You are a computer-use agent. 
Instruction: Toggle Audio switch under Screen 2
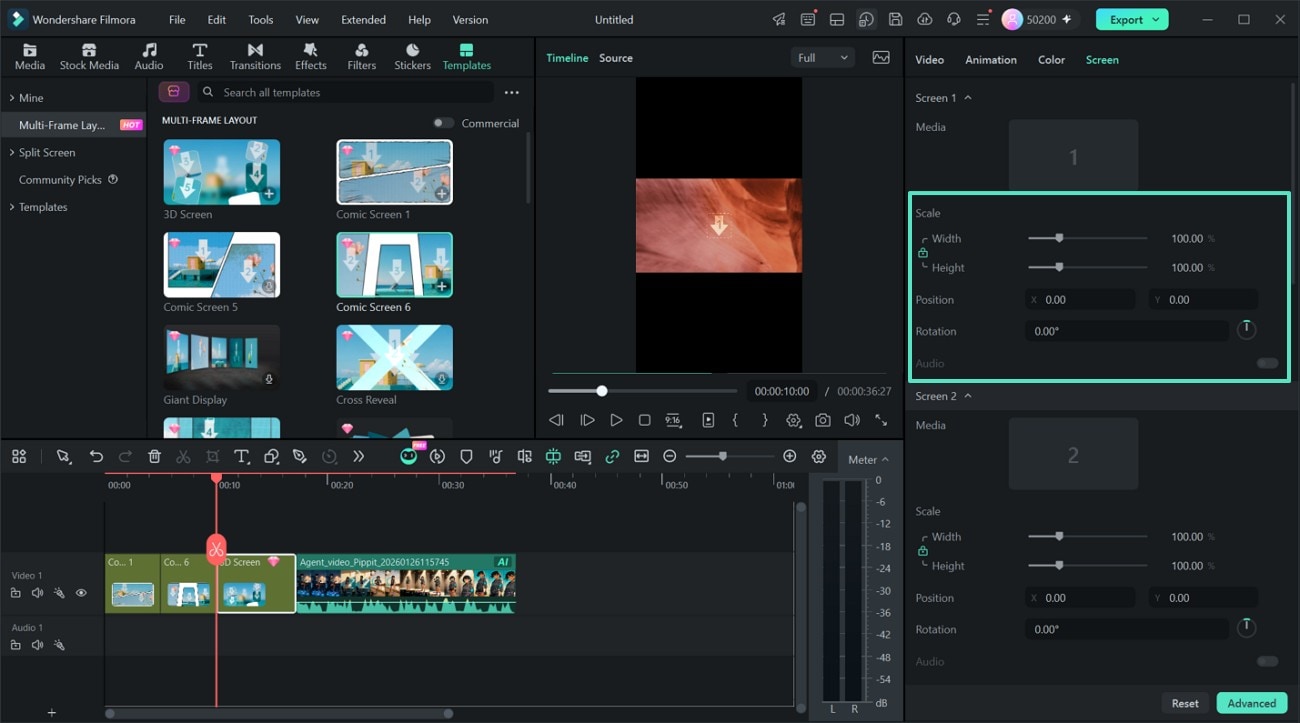(1267, 661)
